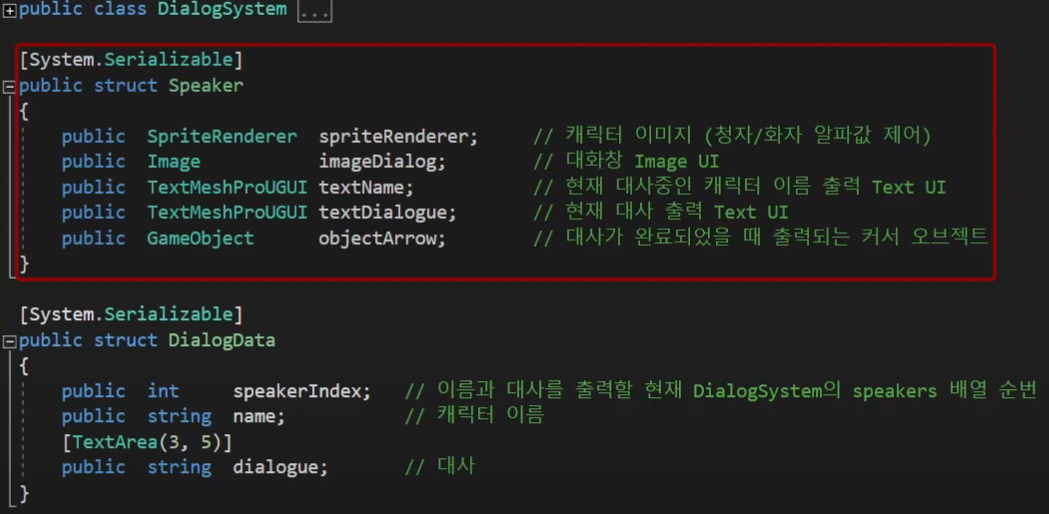Open the collapsed code ellipsis box after DialogSystem
1049x514 pixels.
[x=314, y=11]
